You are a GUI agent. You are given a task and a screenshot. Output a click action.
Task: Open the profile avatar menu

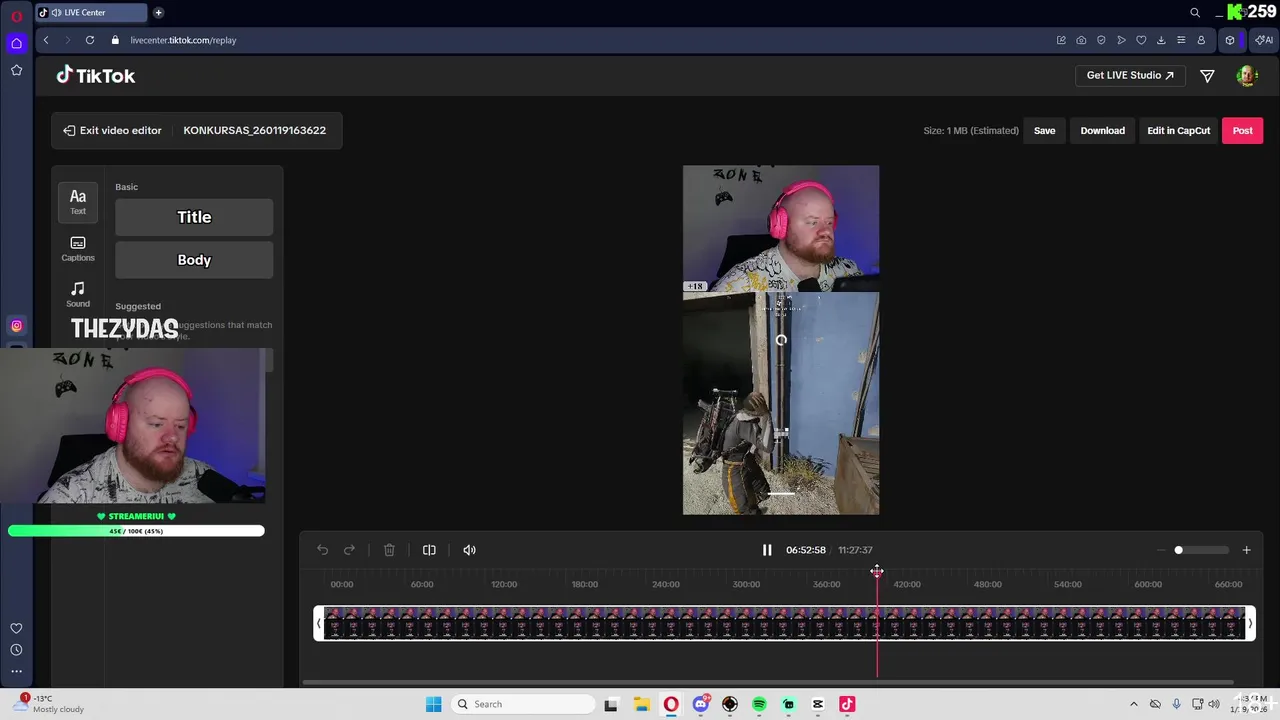pyautogui.click(x=1246, y=76)
